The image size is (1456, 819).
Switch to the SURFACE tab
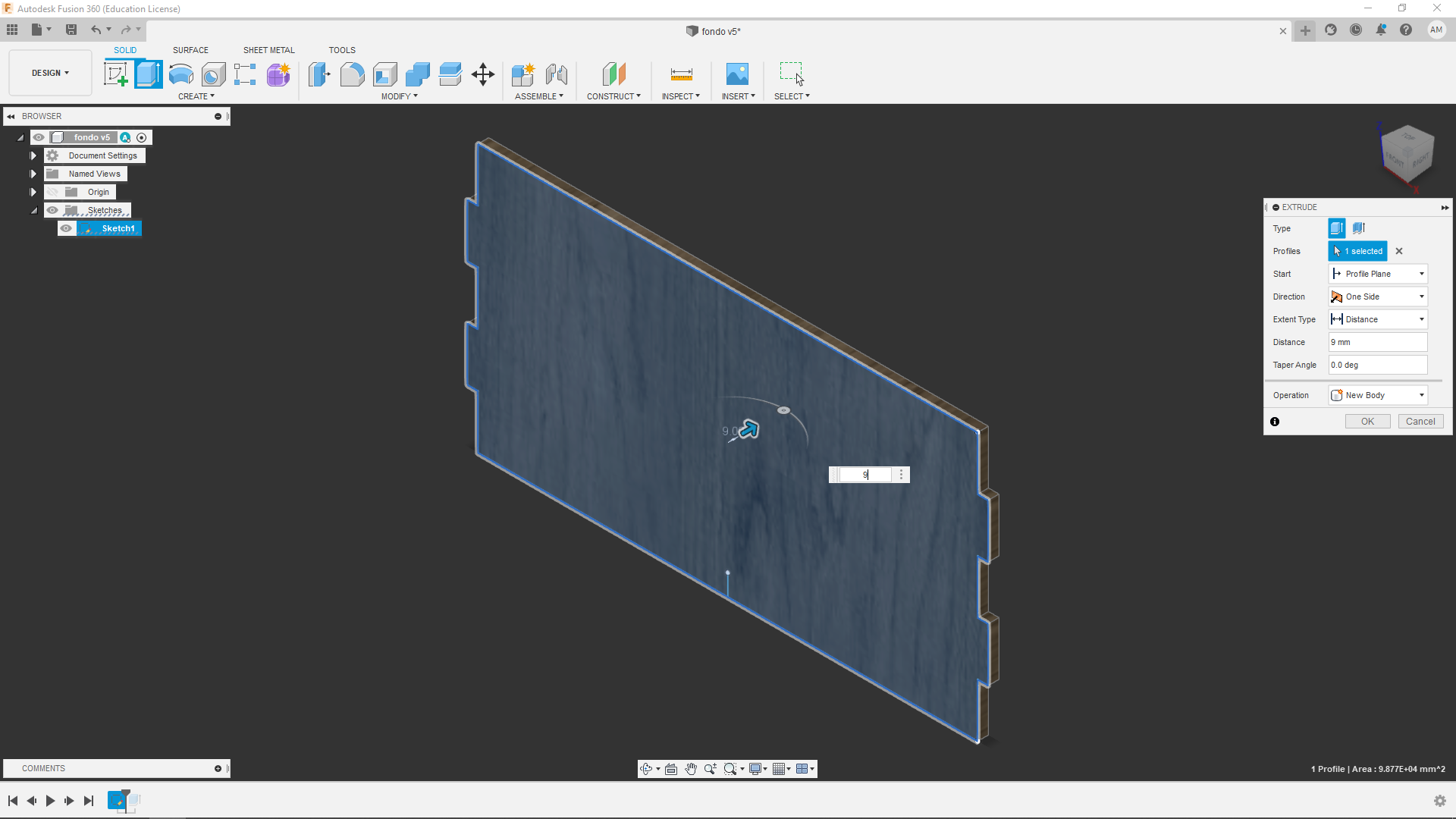point(190,50)
